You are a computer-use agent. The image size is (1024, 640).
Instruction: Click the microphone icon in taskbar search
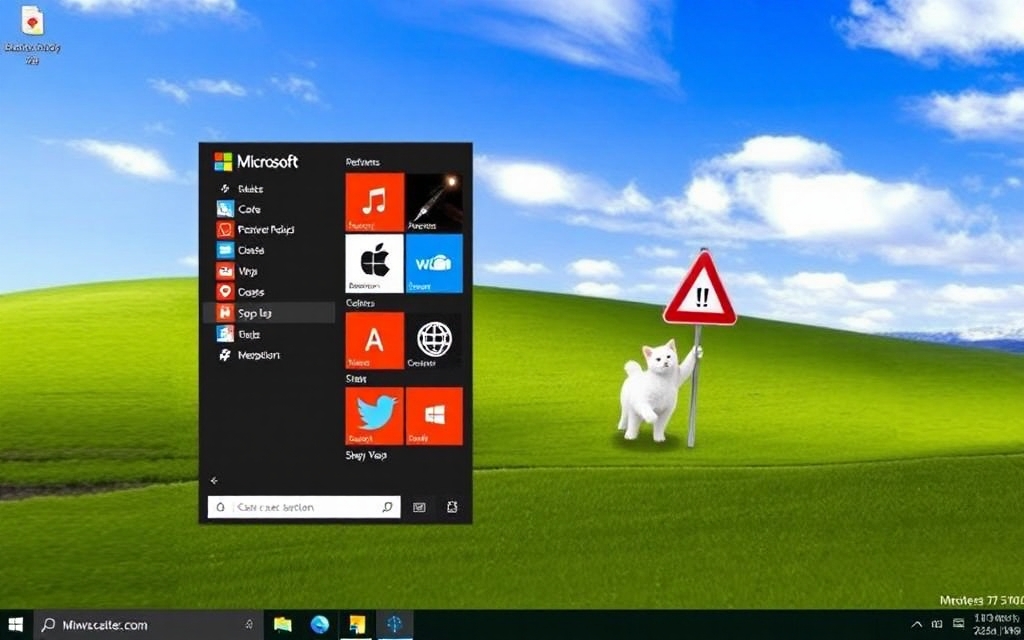[249, 625]
